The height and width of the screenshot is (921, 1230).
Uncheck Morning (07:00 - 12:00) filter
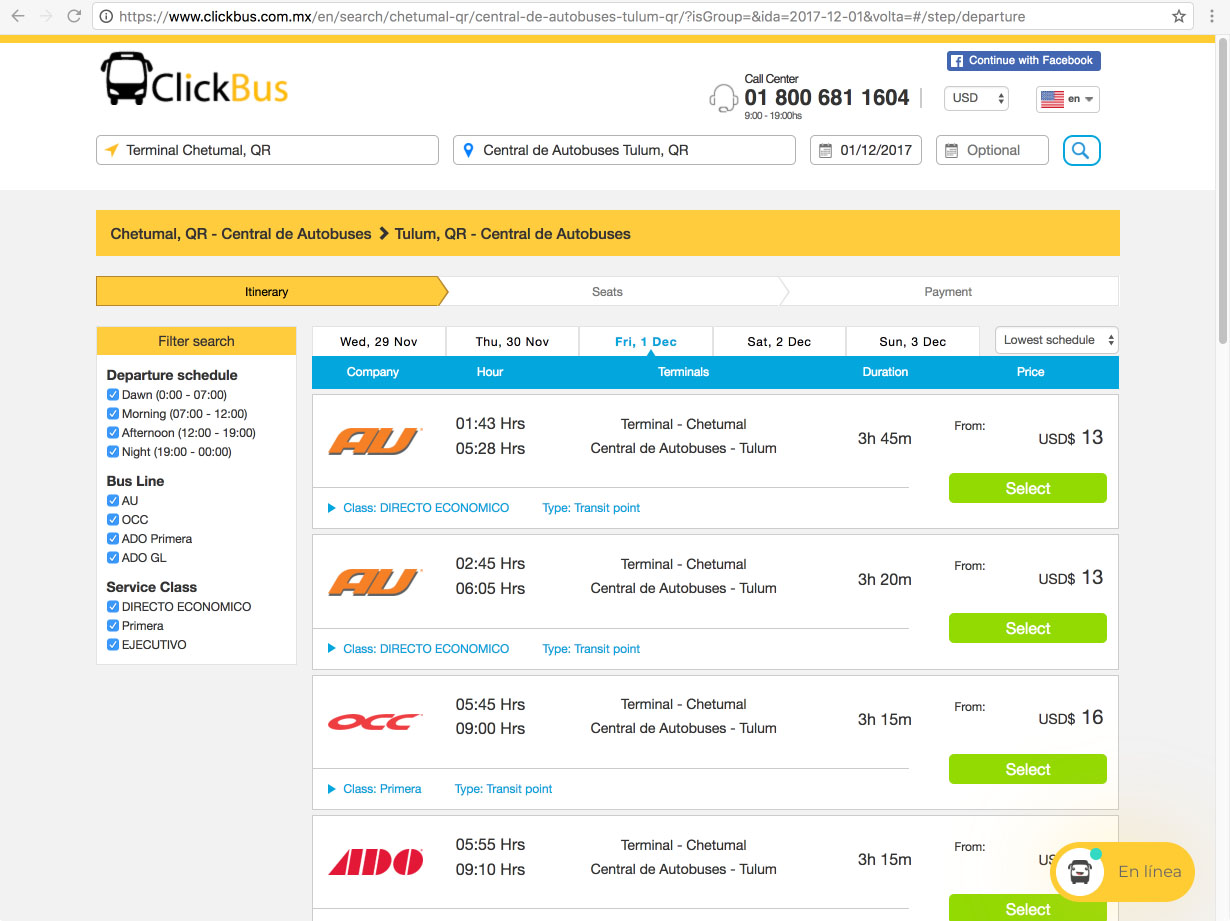pyautogui.click(x=113, y=414)
